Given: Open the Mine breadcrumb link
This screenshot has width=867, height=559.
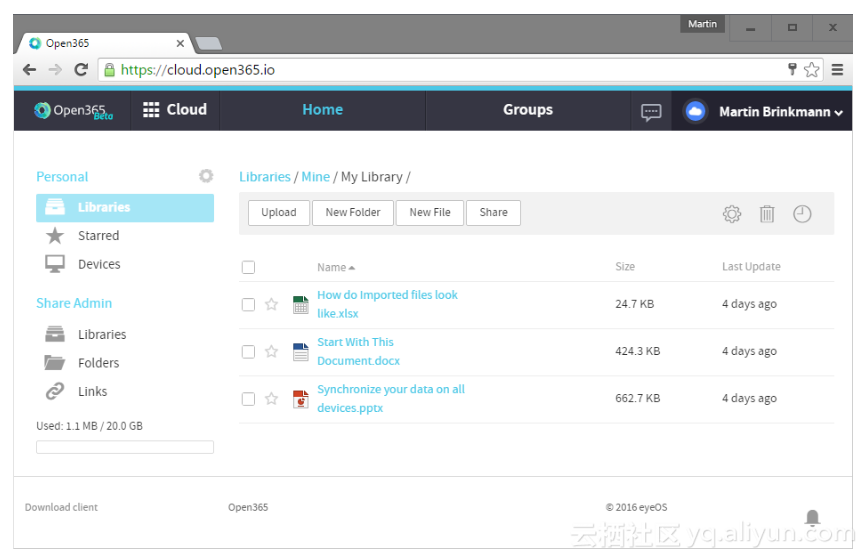Looking at the screenshot, I should tap(315, 177).
